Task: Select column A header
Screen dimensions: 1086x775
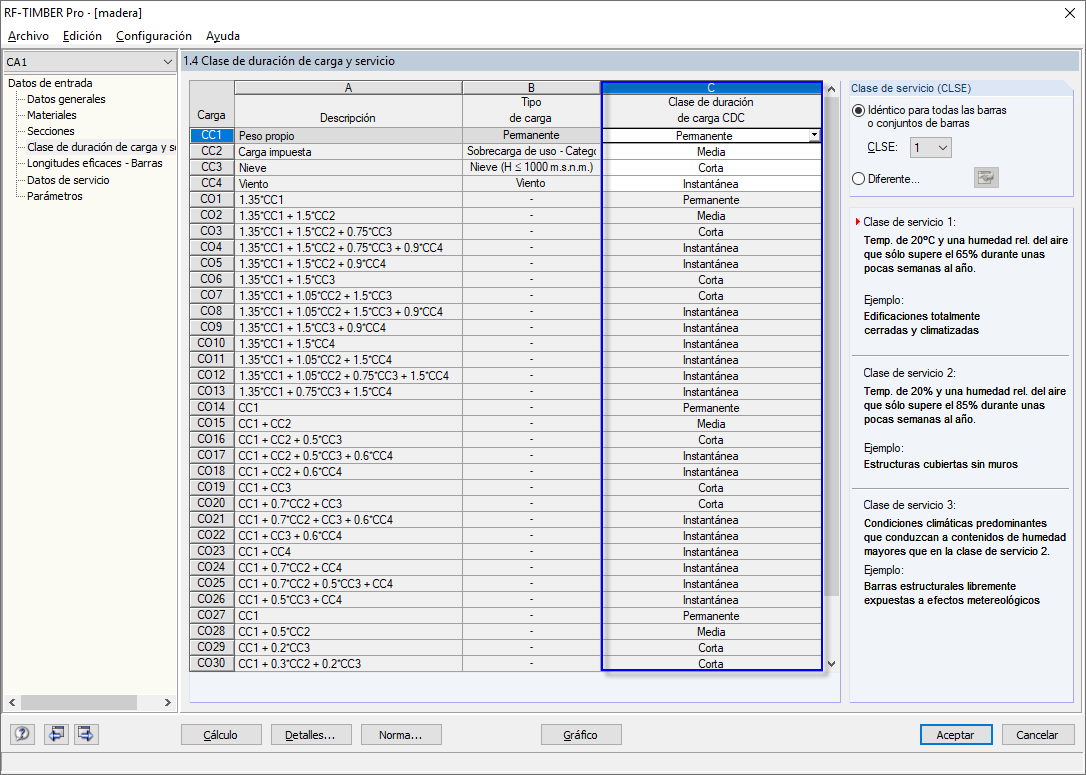Action: [348, 87]
